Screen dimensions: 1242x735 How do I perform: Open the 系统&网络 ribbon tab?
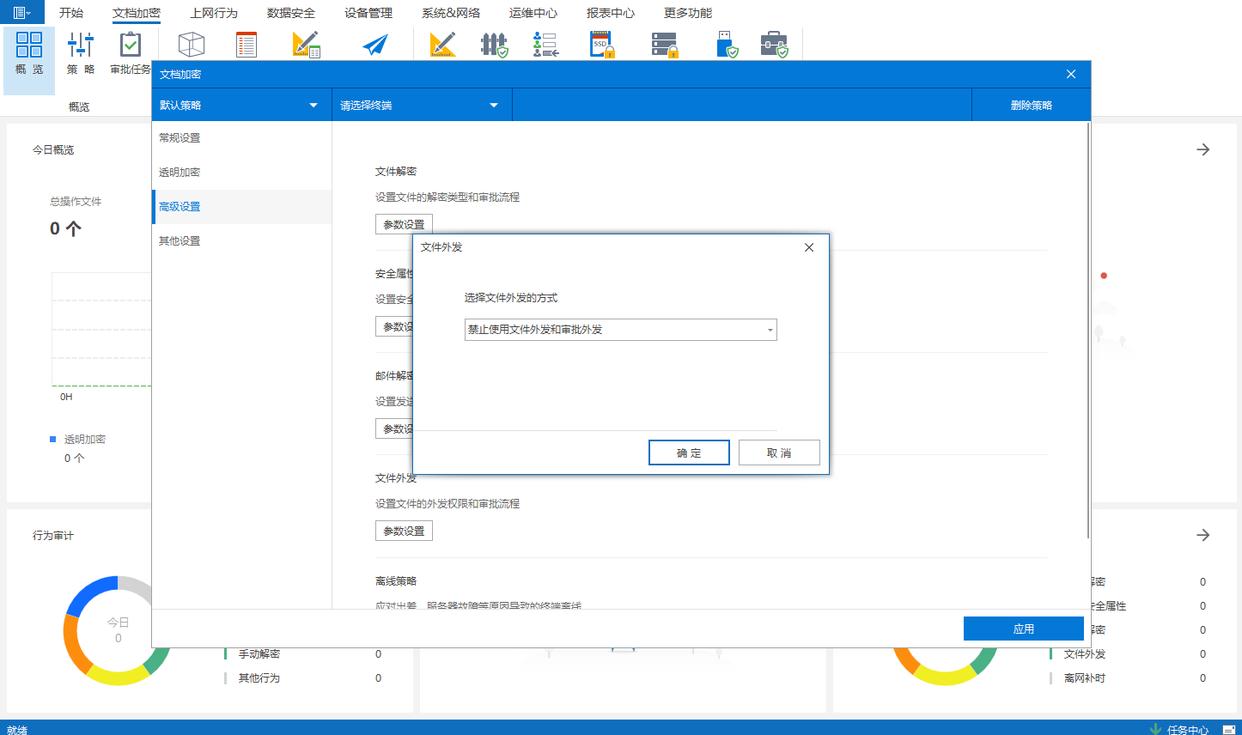pyautogui.click(x=450, y=13)
